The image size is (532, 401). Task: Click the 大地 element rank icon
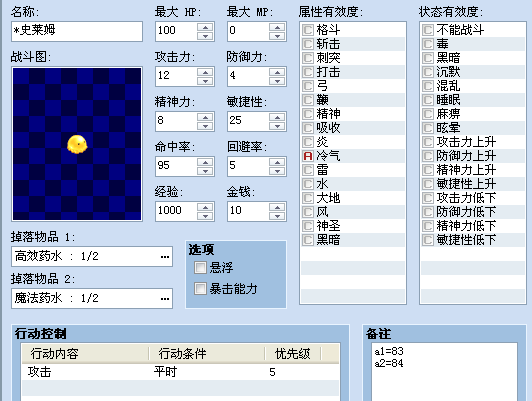(x=308, y=198)
